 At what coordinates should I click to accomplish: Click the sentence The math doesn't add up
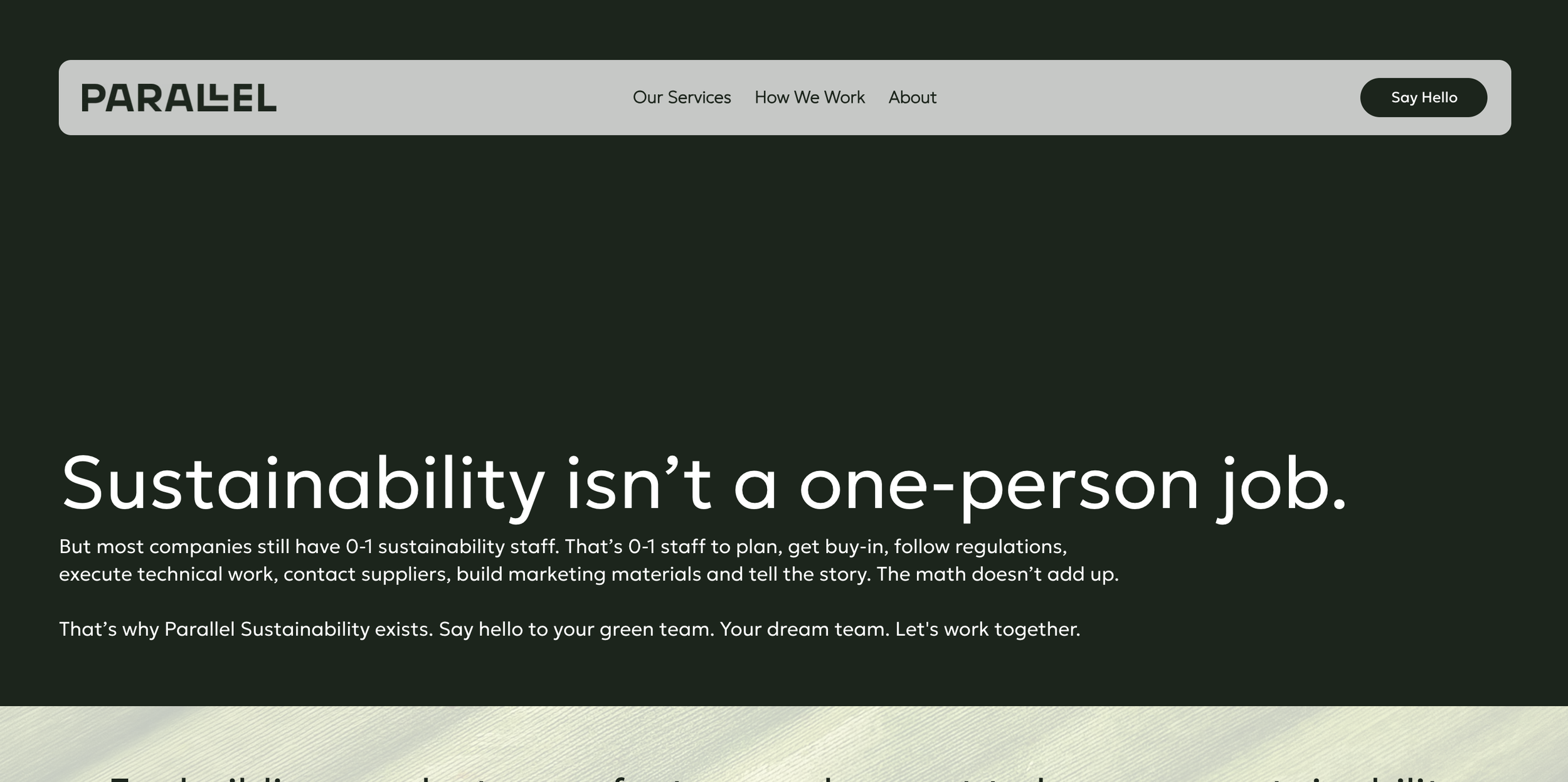pos(997,574)
